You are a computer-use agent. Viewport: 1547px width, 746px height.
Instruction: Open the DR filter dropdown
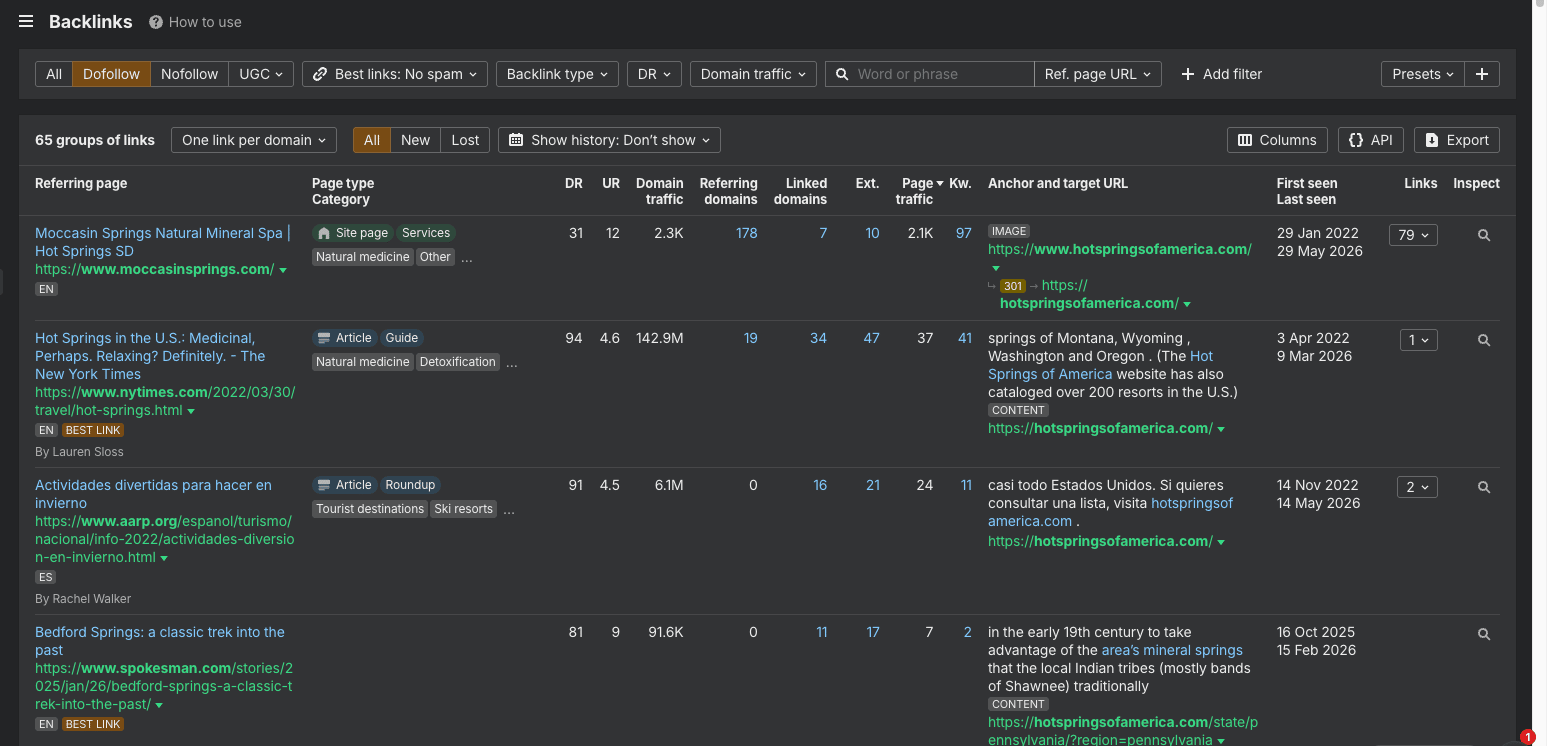[x=654, y=74]
